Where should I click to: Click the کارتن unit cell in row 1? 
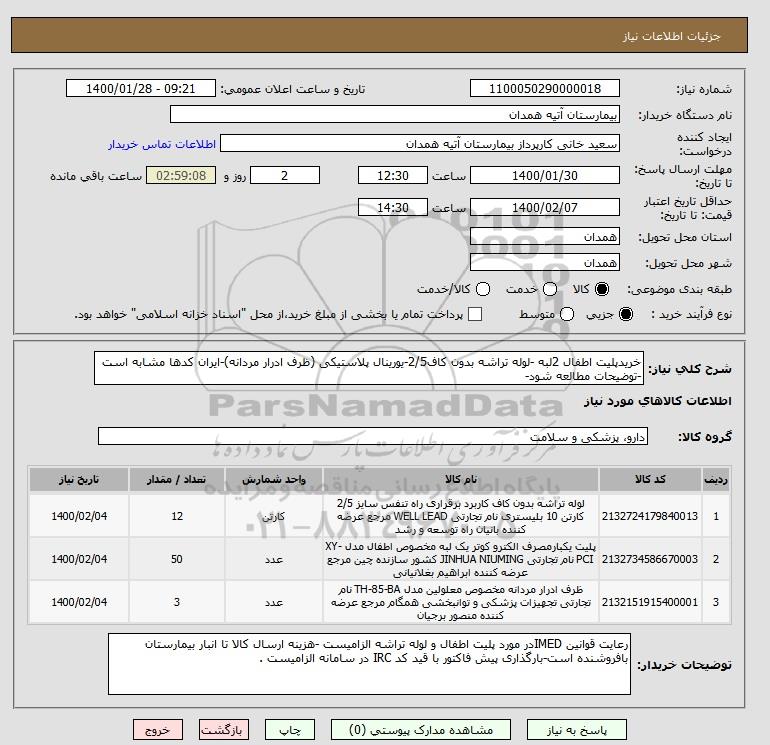(274, 517)
